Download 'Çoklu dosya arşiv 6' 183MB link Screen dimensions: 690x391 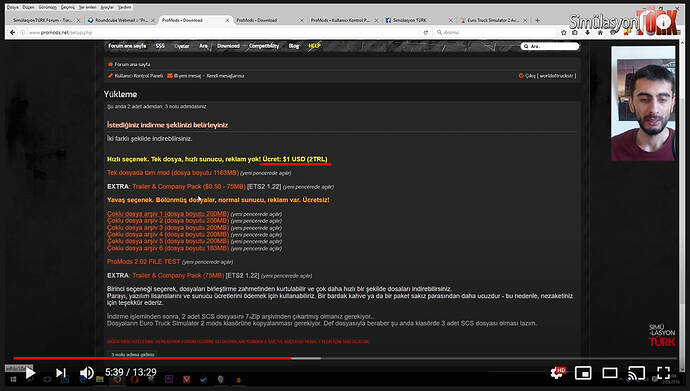click(x=168, y=248)
